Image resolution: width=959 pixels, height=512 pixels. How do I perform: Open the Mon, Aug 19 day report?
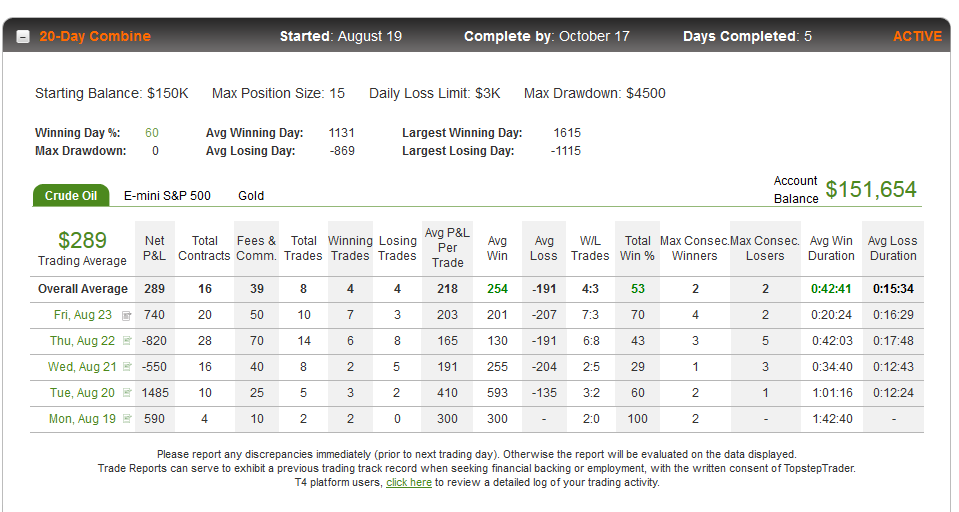(82, 419)
